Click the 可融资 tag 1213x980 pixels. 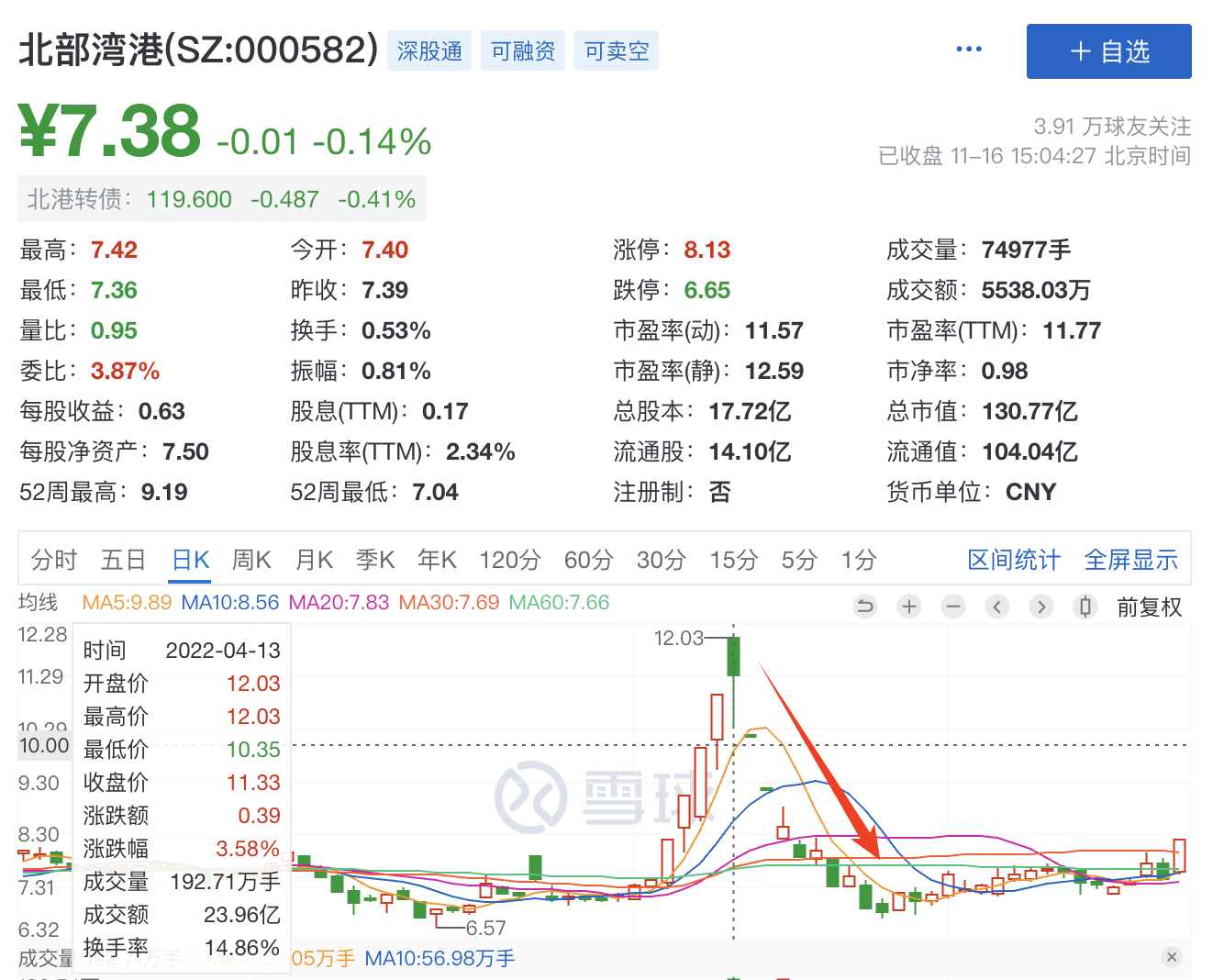point(523,51)
